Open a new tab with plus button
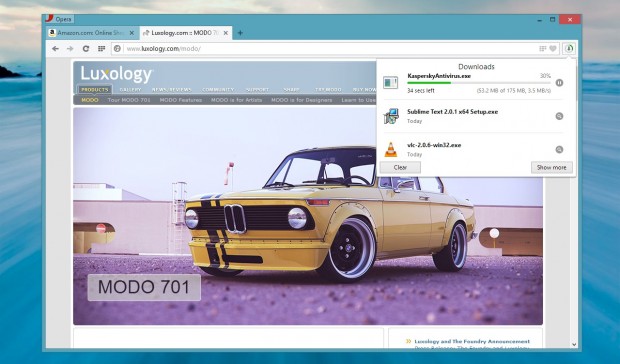 pyautogui.click(x=240, y=33)
